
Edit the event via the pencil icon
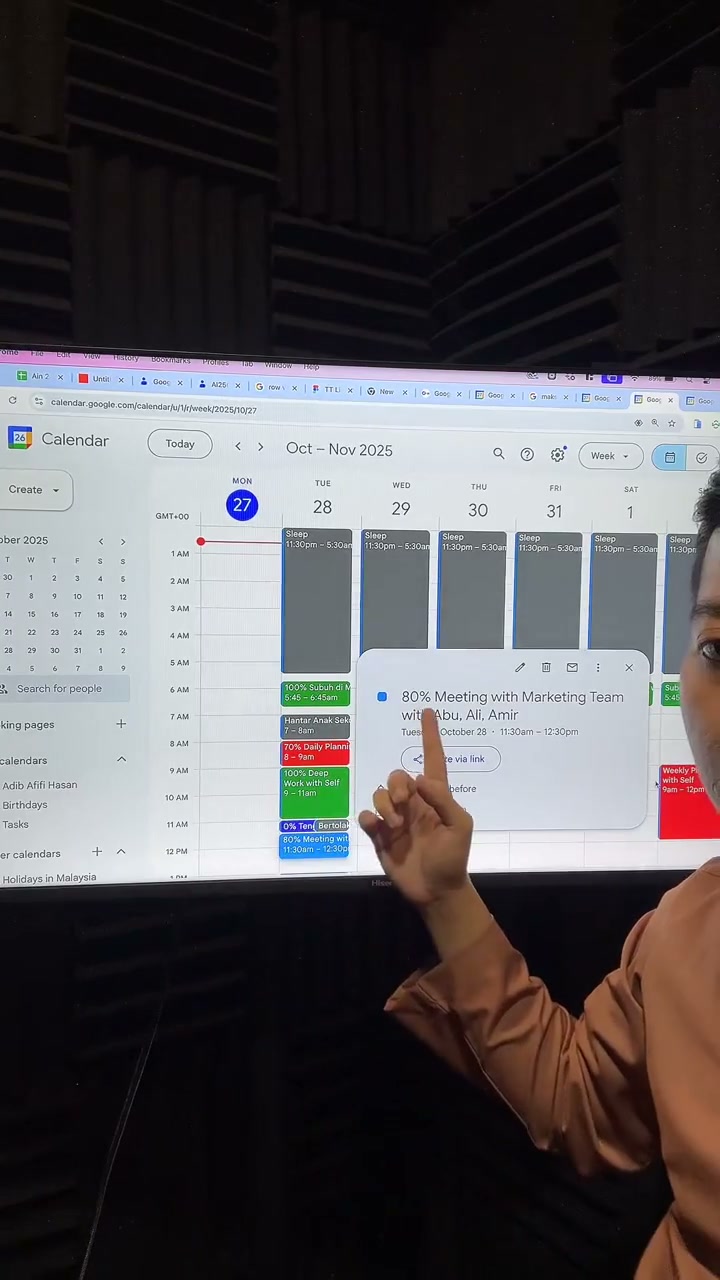click(520, 667)
